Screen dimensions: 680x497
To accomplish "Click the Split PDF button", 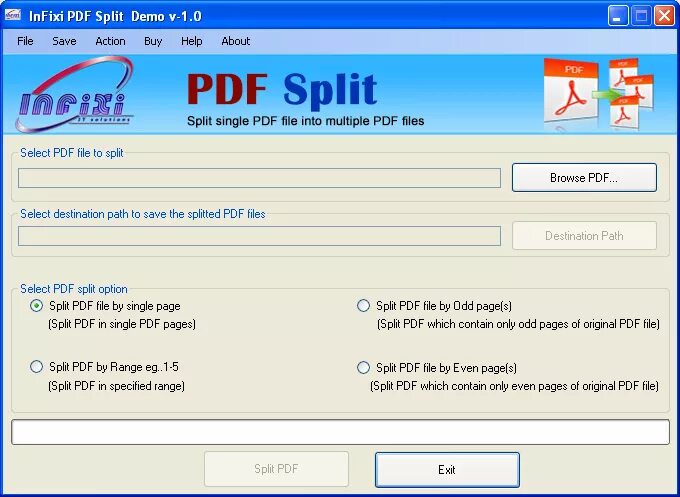I will [276, 469].
